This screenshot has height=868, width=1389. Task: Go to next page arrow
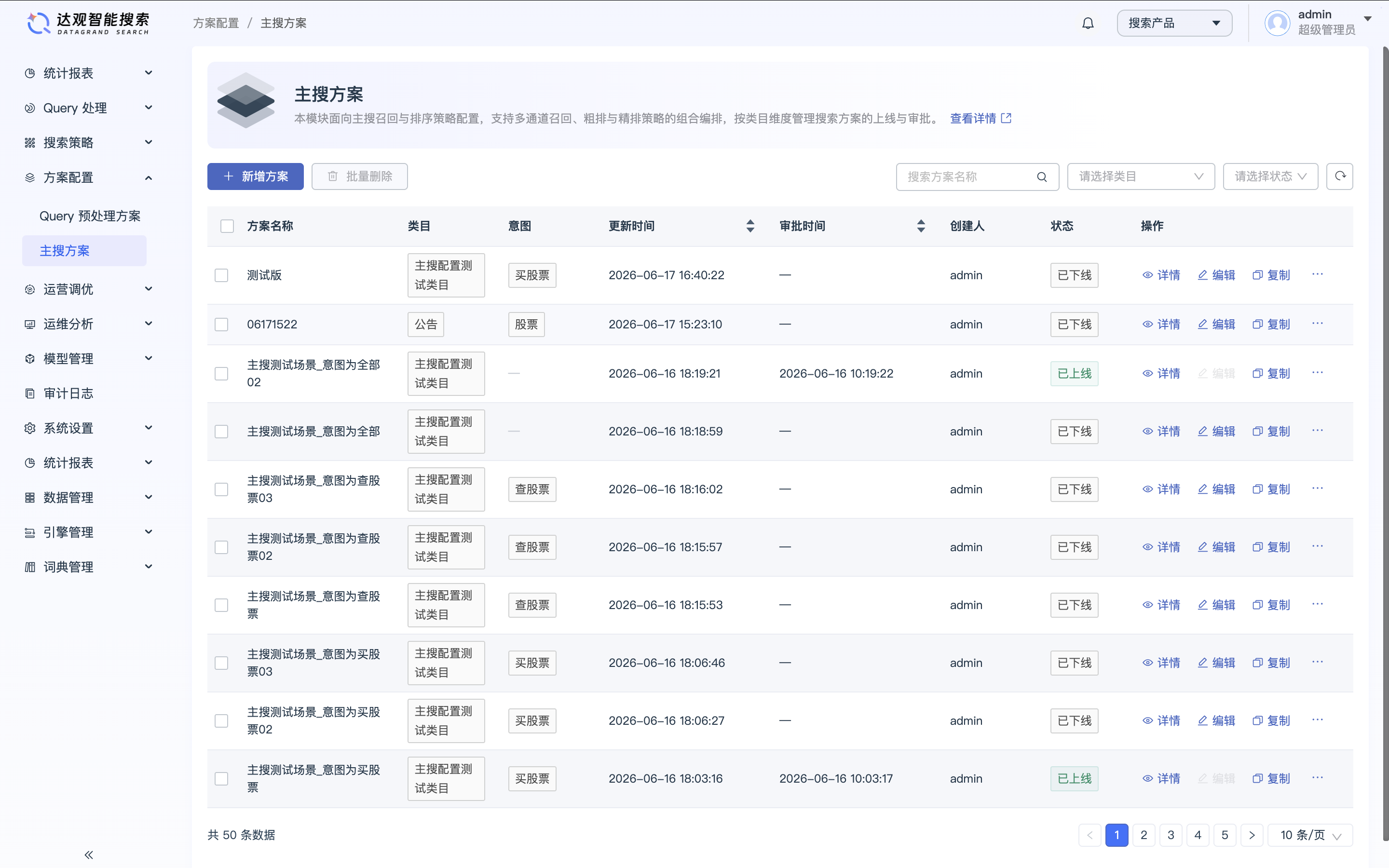pyautogui.click(x=1252, y=835)
